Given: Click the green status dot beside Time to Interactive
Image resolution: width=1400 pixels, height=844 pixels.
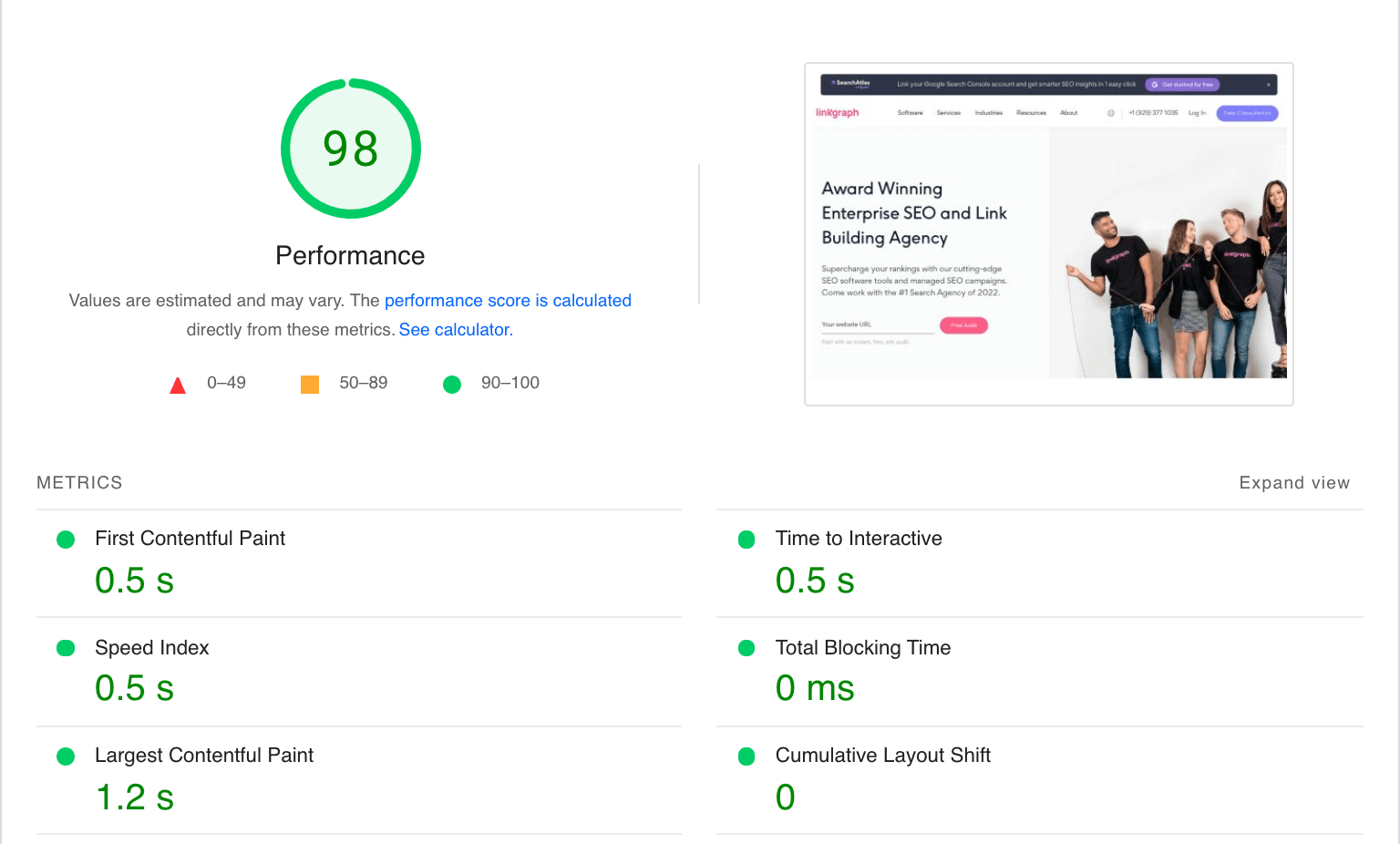Looking at the screenshot, I should pos(746,540).
